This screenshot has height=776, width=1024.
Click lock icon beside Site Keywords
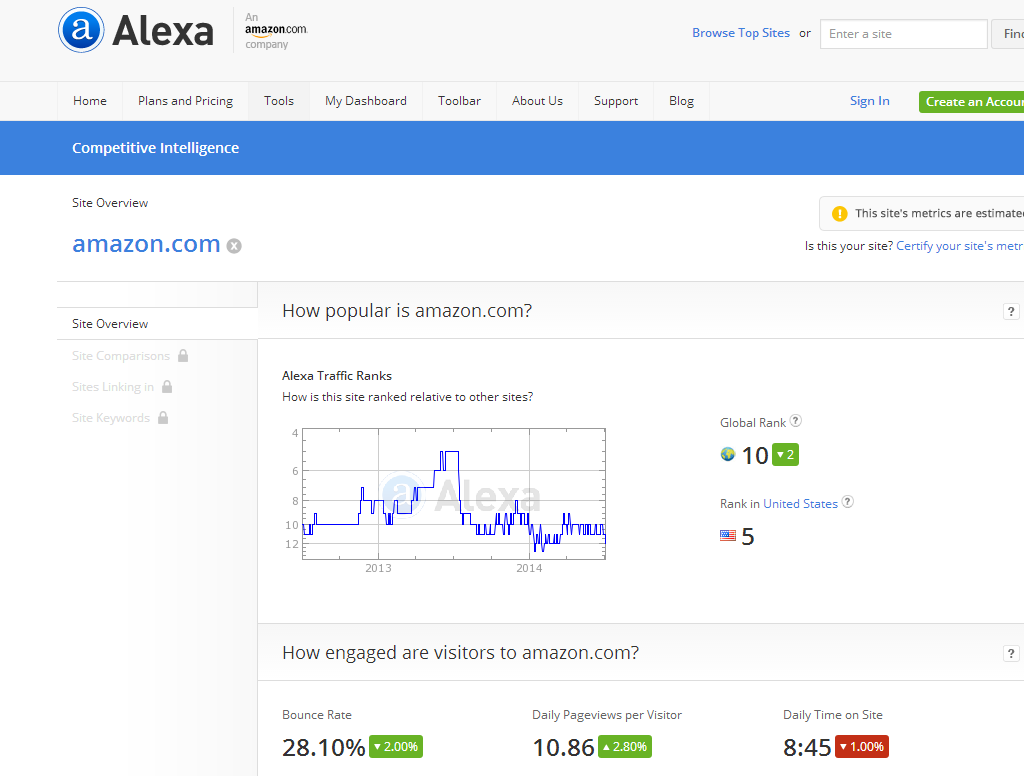pyautogui.click(x=163, y=417)
